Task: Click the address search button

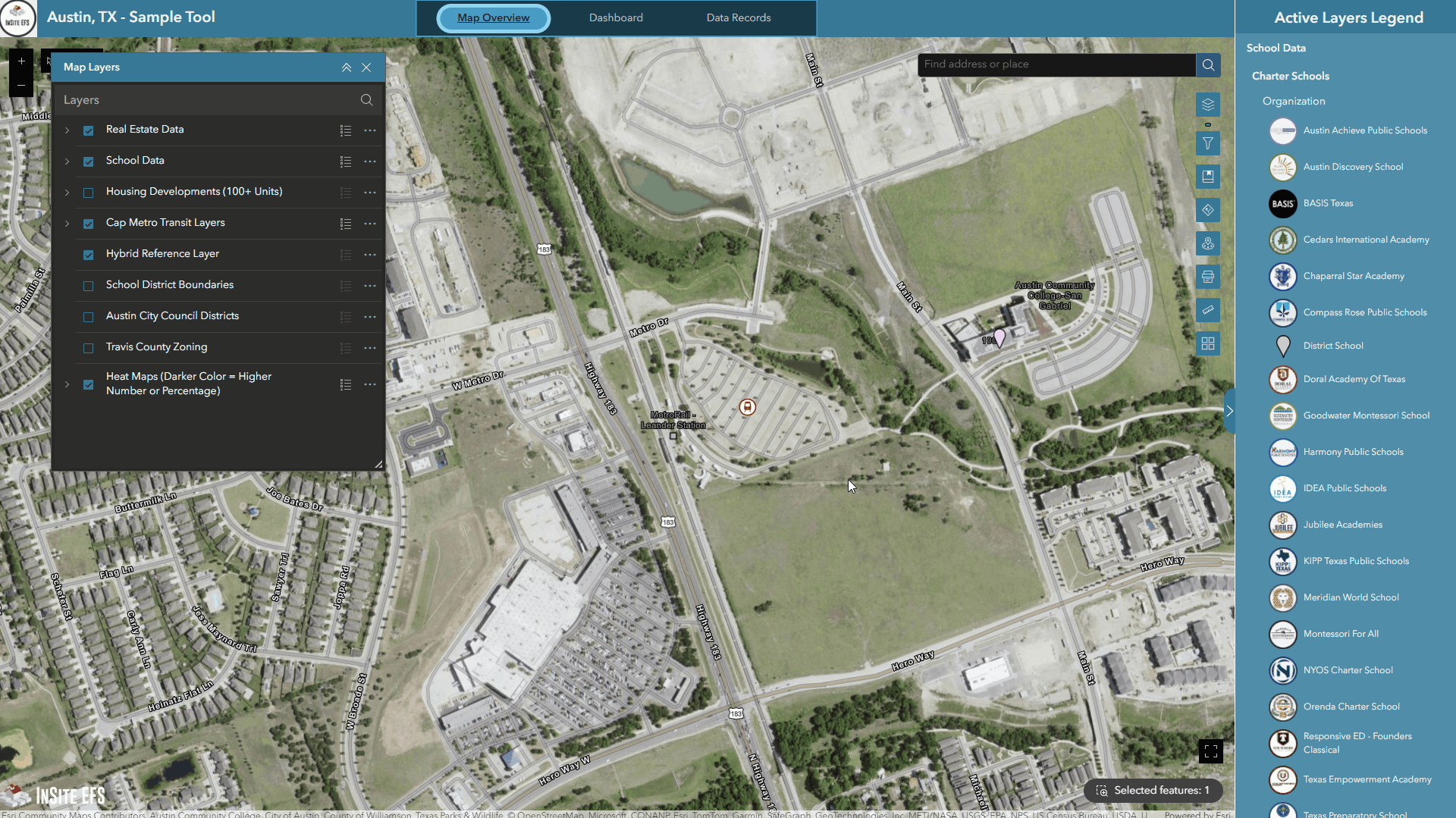Action: pos(1208,64)
